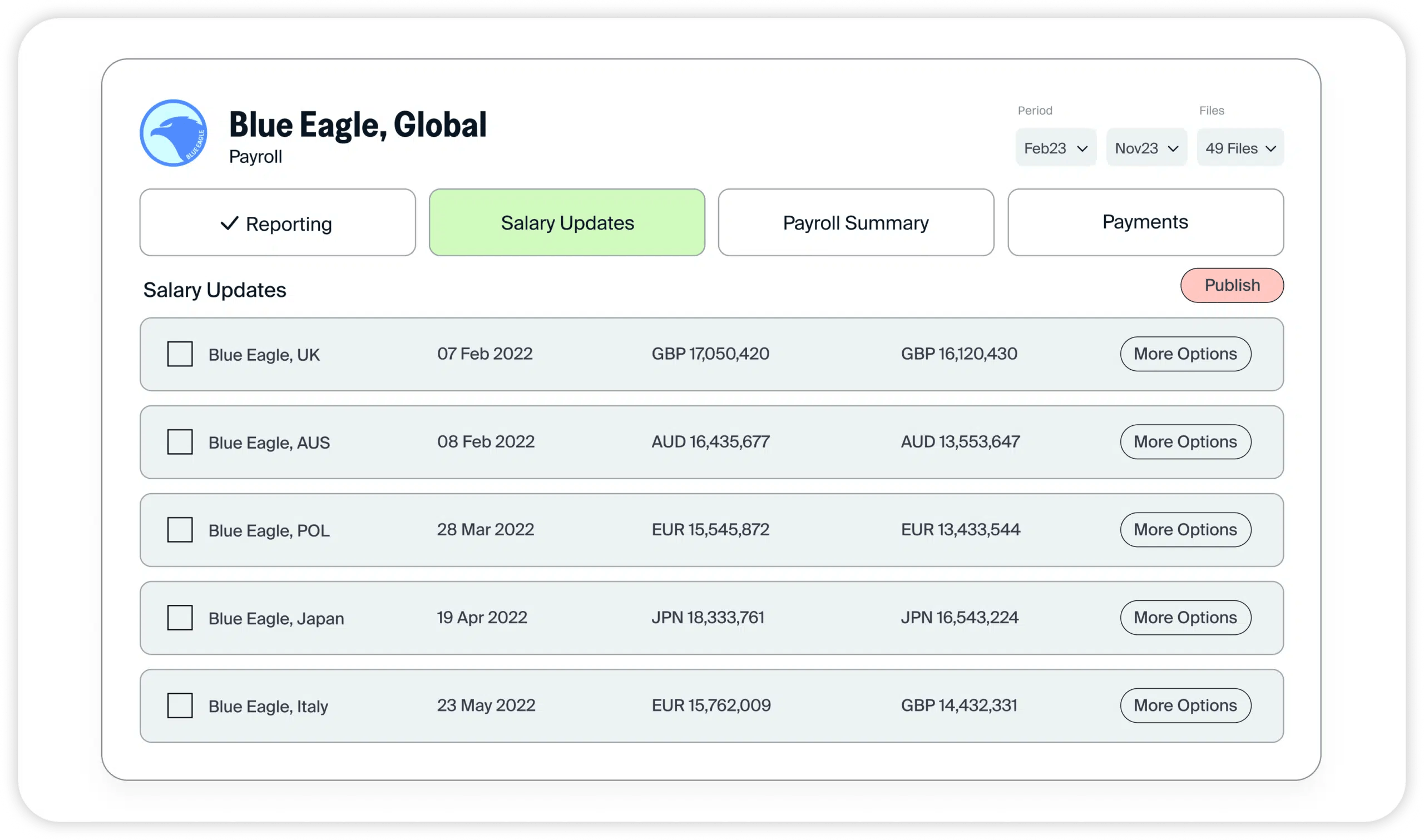Screen dimensions: 1424x840
Task: Show More Options for Blue Eagle, POL
Action: 1185,530
